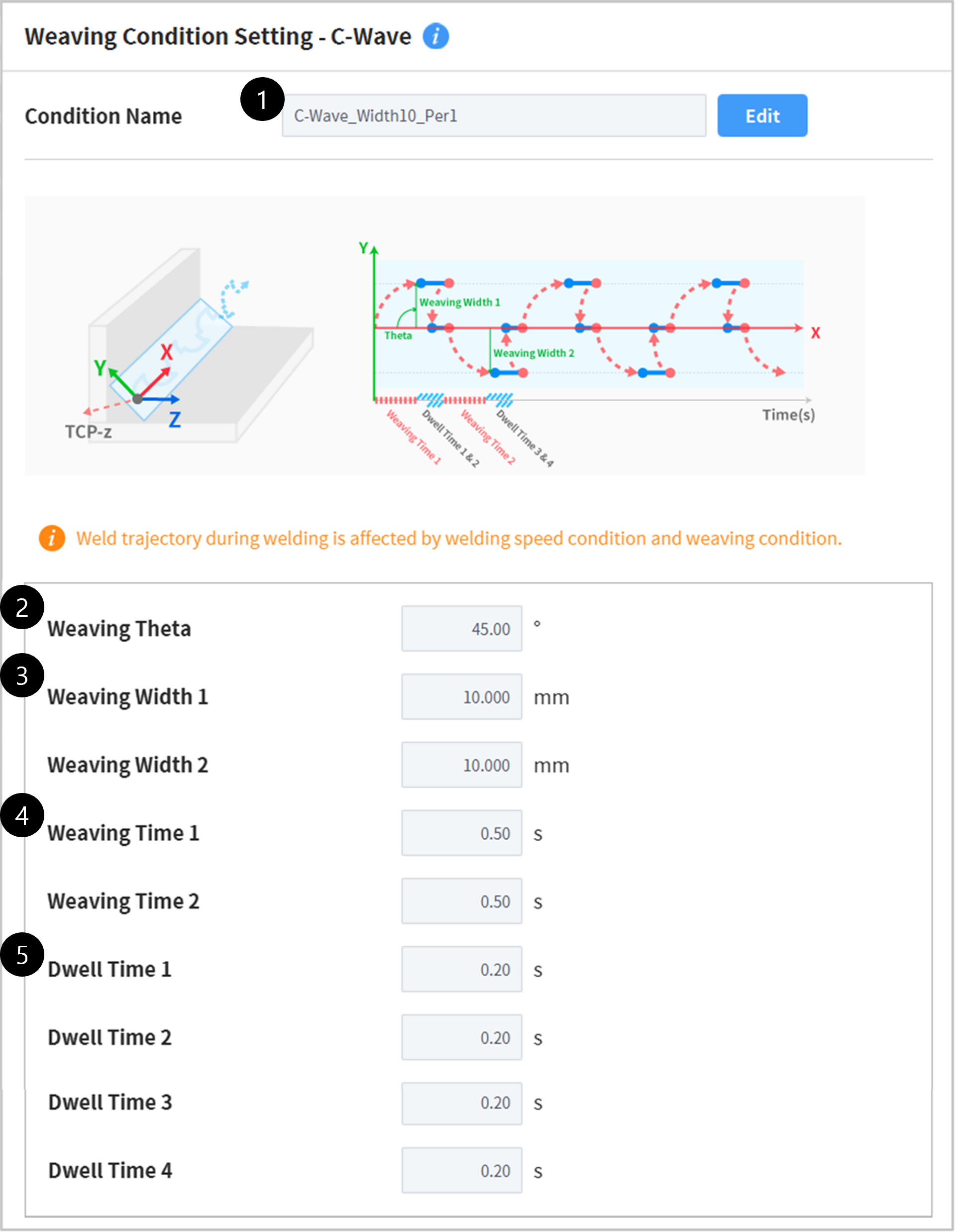The image size is (955, 1232).
Task: Click the Dwell Time 2 input box
Action: tap(461, 1037)
